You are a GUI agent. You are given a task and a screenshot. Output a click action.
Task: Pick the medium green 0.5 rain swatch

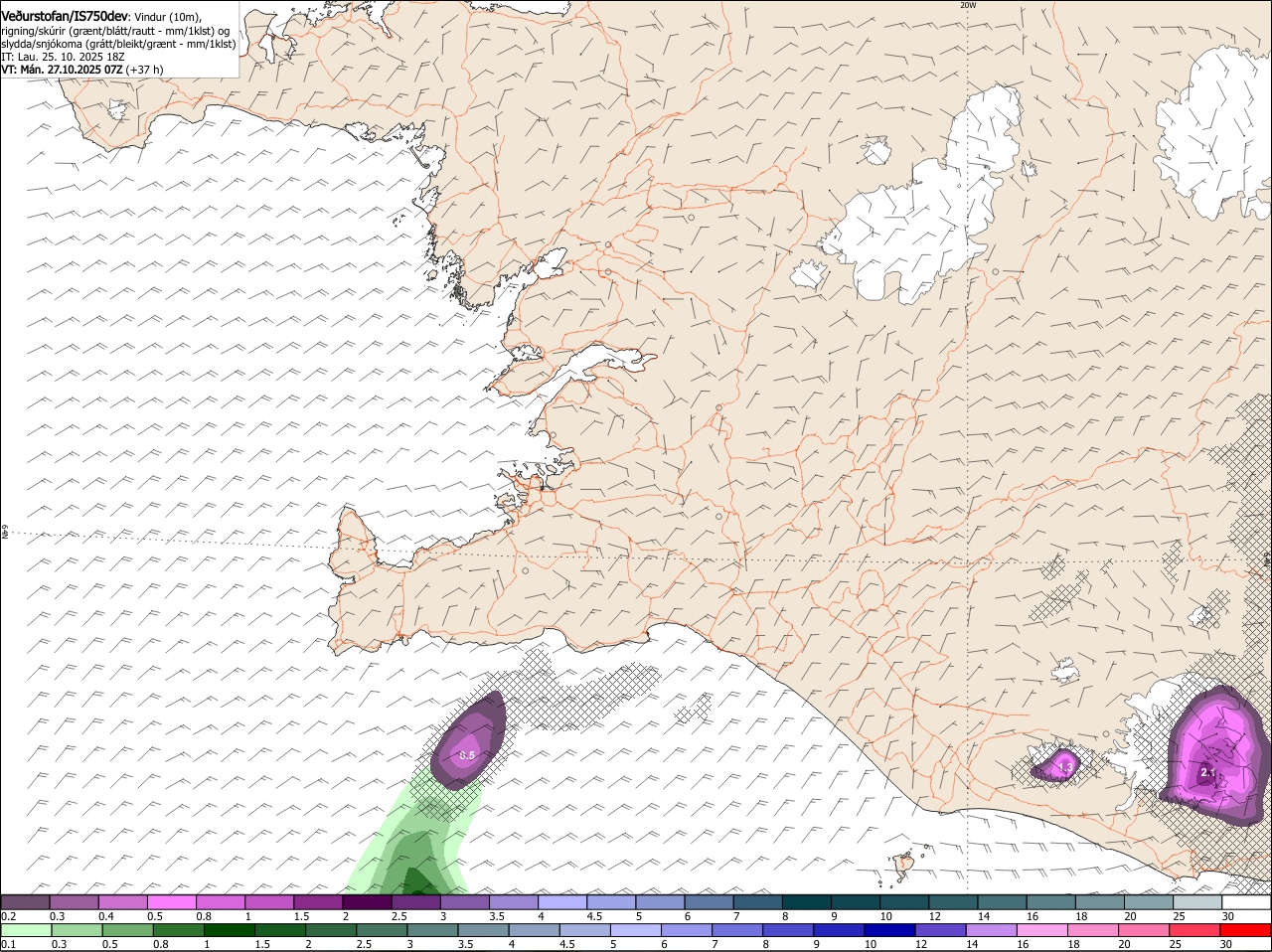click(127, 930)
